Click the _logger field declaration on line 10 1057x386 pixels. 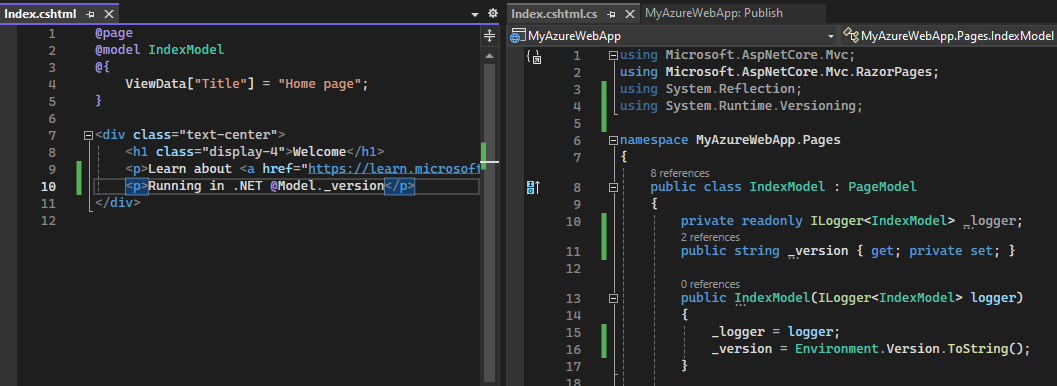[x=852, y=221]
